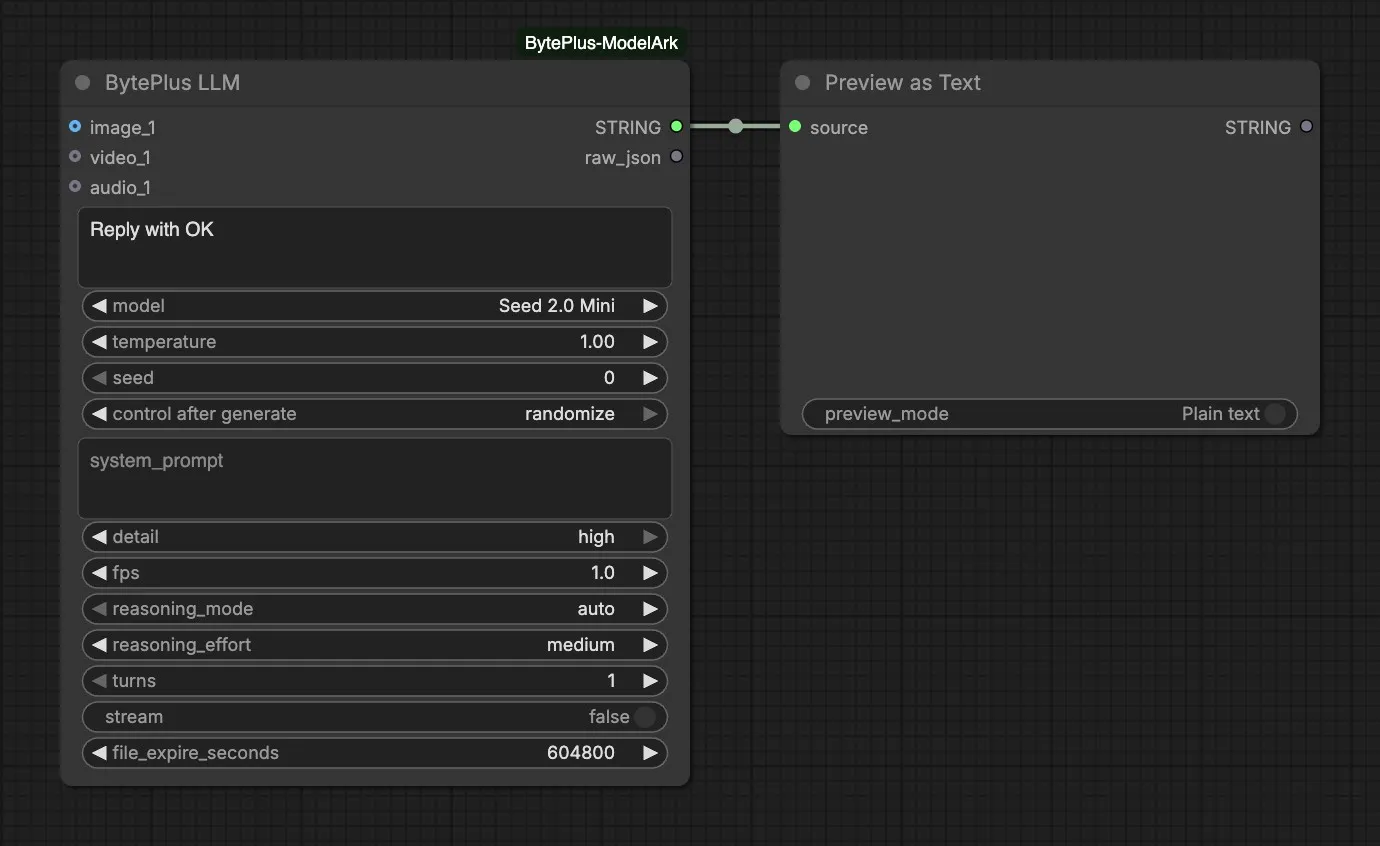Toggle preview_mode Plain text switch
Viewport: 1380px width, 846px height.
pyautogui.click(x=1275, y=414)
